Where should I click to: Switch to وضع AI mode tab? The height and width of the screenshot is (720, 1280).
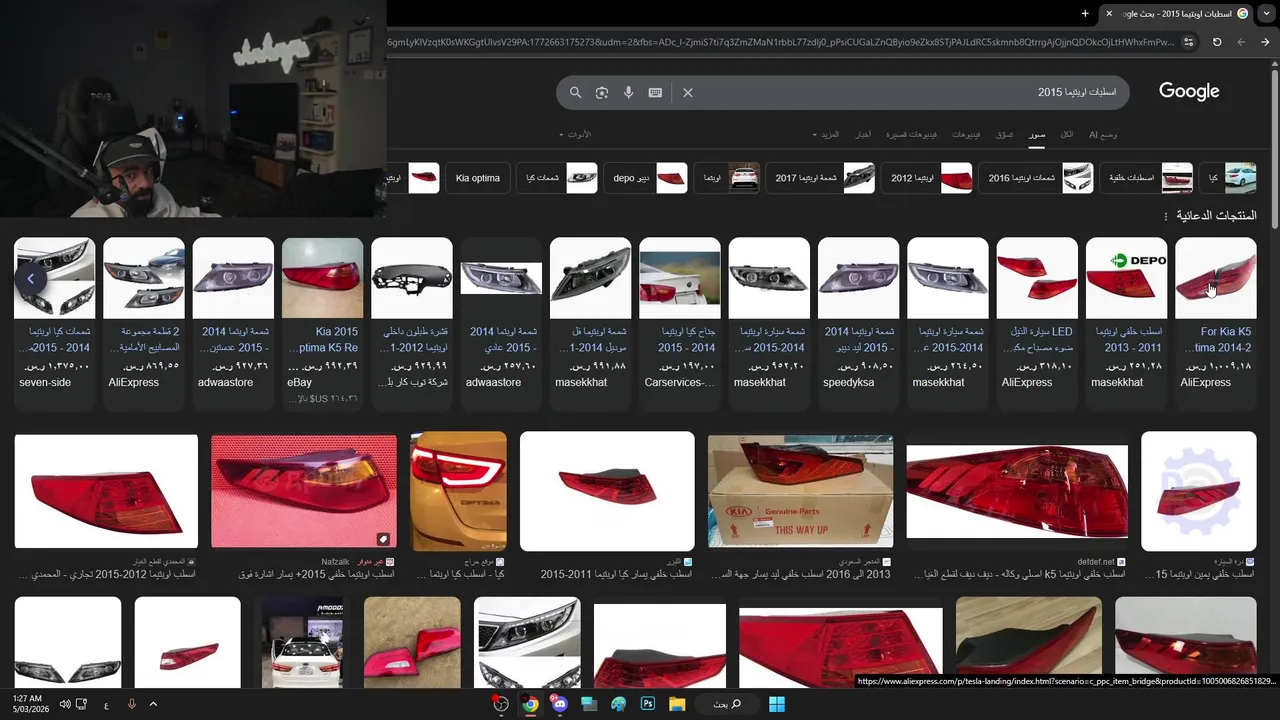(x=1103, y=134)
